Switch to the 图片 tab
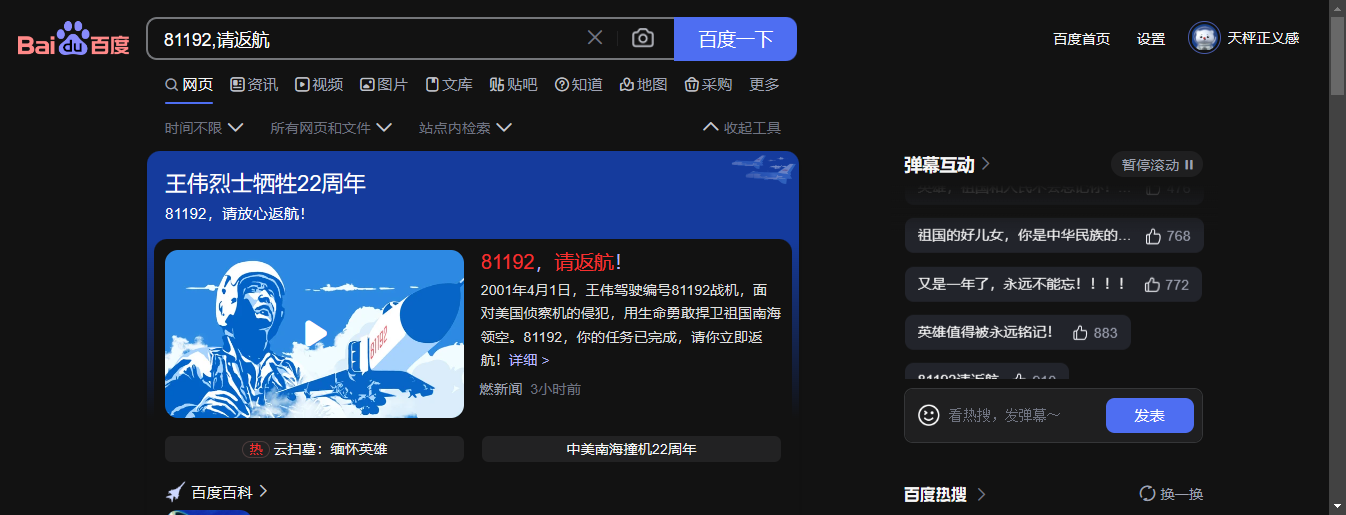 [384, 85]
